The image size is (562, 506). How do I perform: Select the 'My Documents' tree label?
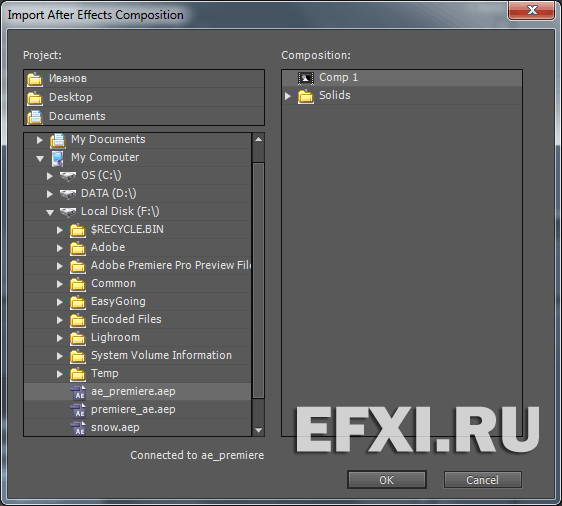[108, 139]
